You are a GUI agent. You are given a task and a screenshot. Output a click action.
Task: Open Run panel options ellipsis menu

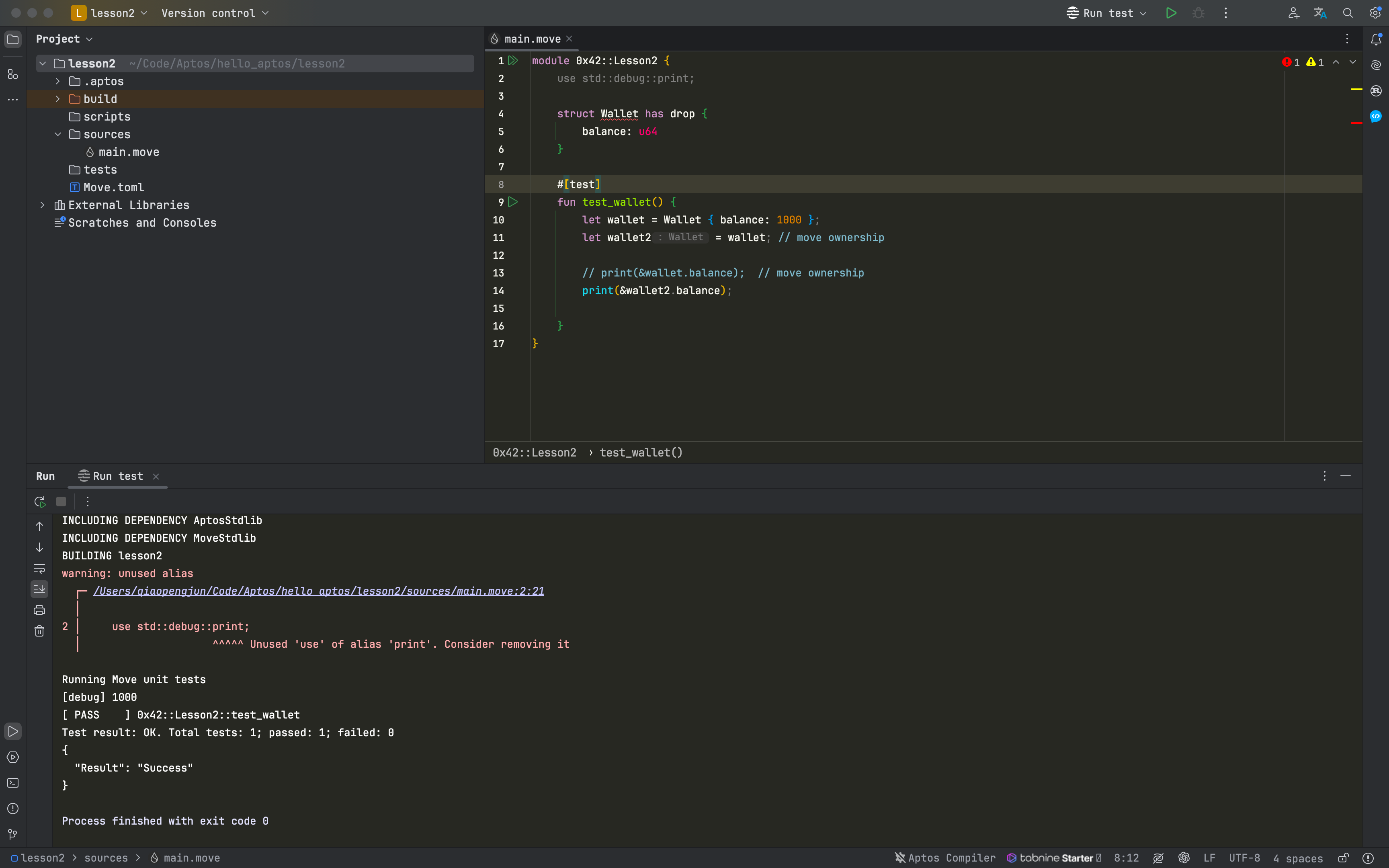point(1325,476)
